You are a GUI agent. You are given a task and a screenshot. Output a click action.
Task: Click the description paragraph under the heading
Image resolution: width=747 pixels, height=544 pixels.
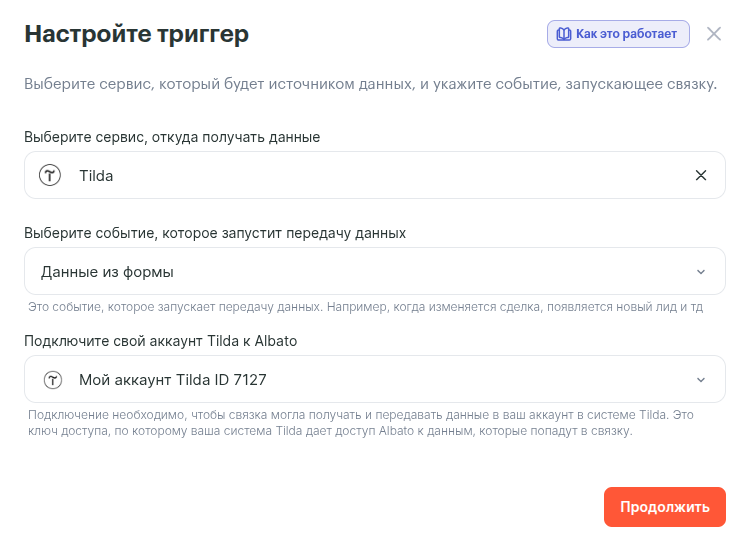point(370,84)
